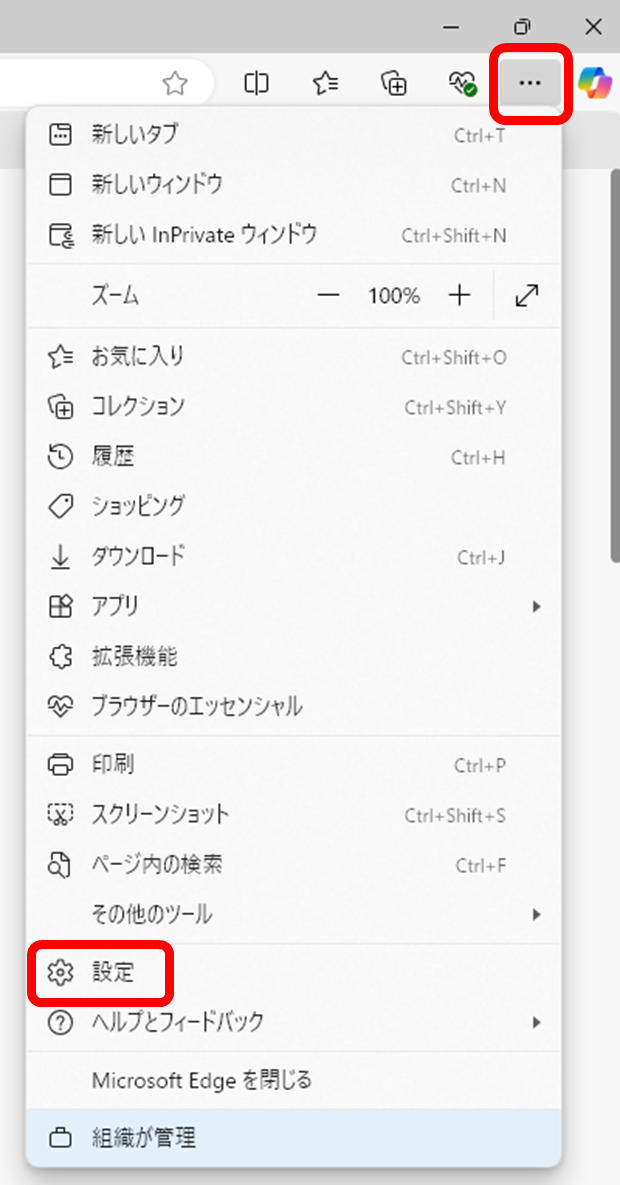Open the Collections toolbar icon

395,83
